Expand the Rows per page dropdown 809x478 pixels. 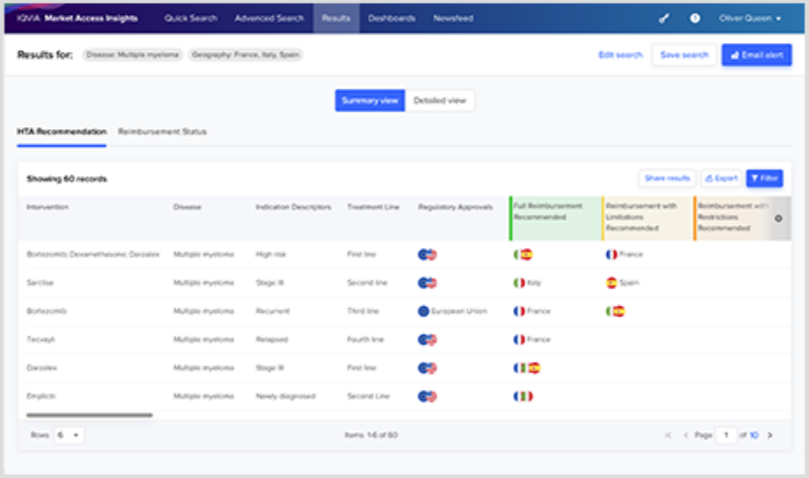[70, 435]
